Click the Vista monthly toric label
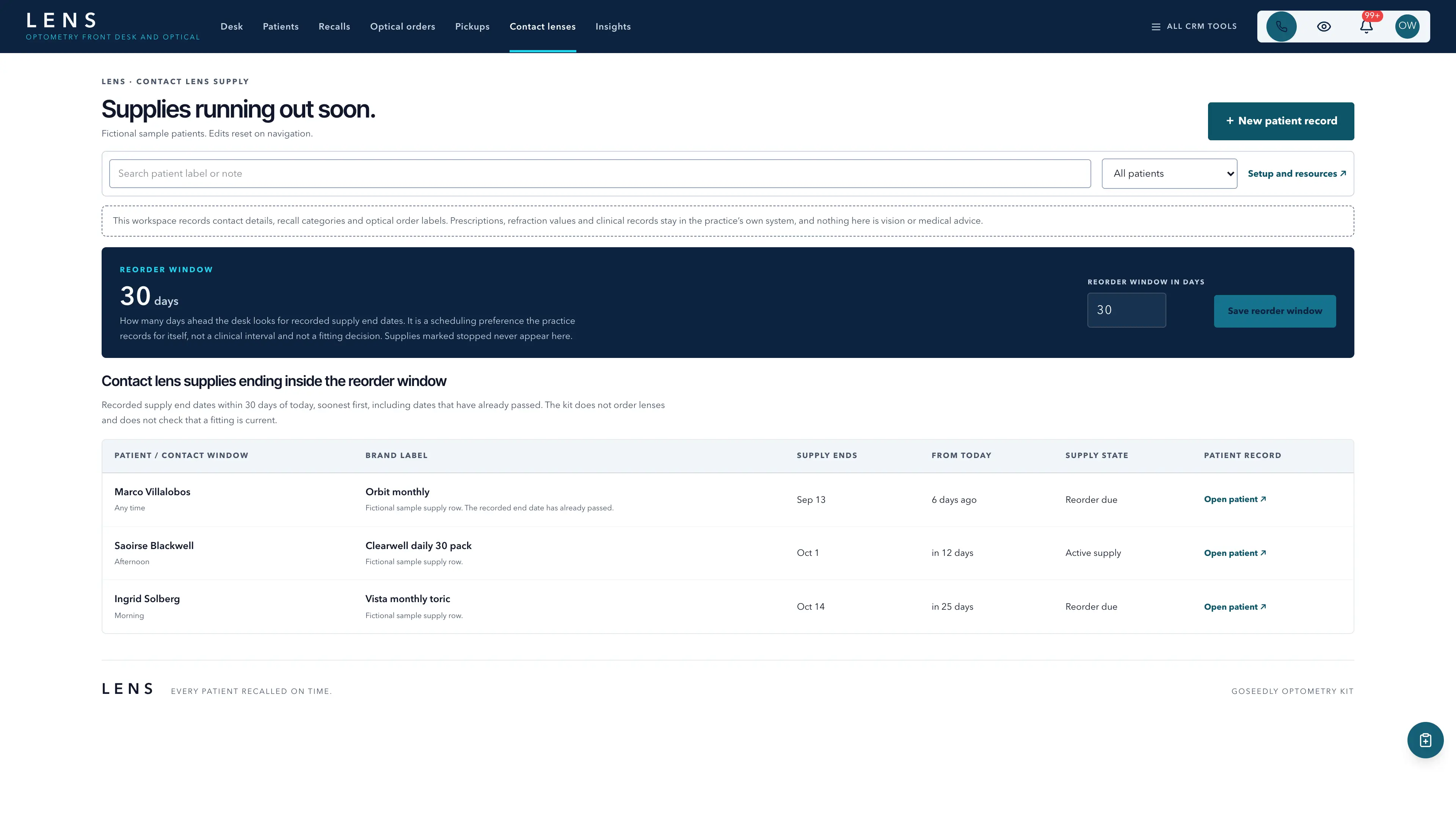This screenshot has height=819, width=1456. pyautogui.click(x=408, y=599)
